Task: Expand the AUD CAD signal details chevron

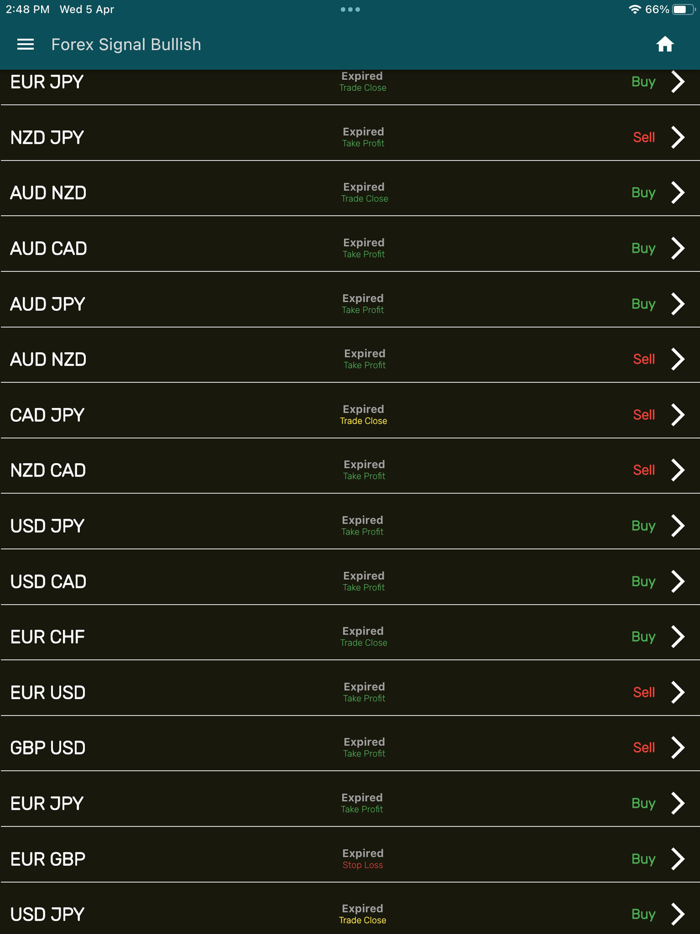Action: pos(676,248)
